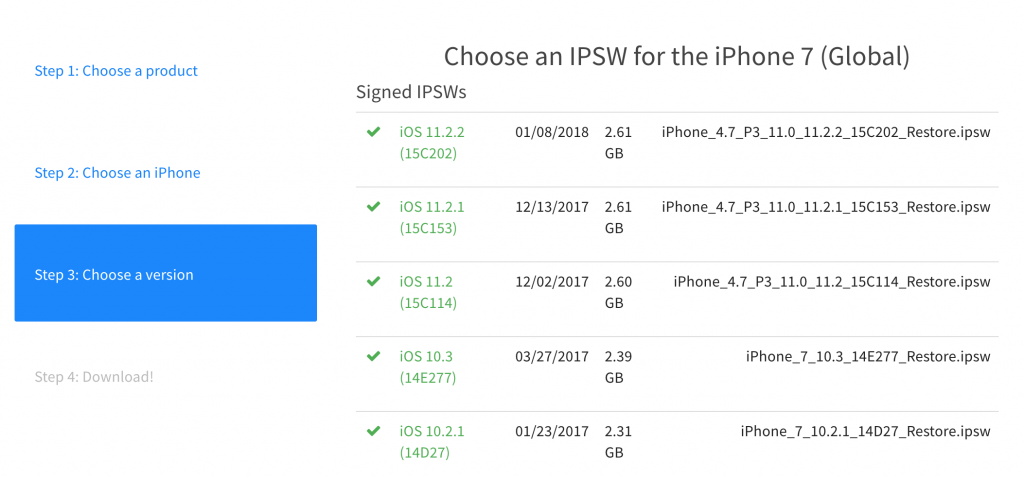
Task: Click the iPhone_4.7_P3_11.0_11.2.2_15C202_Restore.ipsw filename
Action: (x=826, y=132)
